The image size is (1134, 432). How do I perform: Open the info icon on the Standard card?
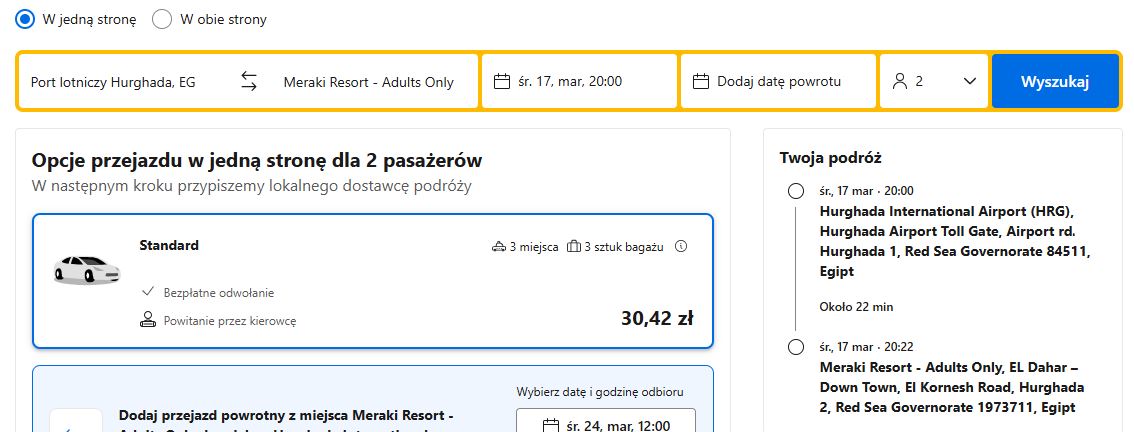[681, 246]
